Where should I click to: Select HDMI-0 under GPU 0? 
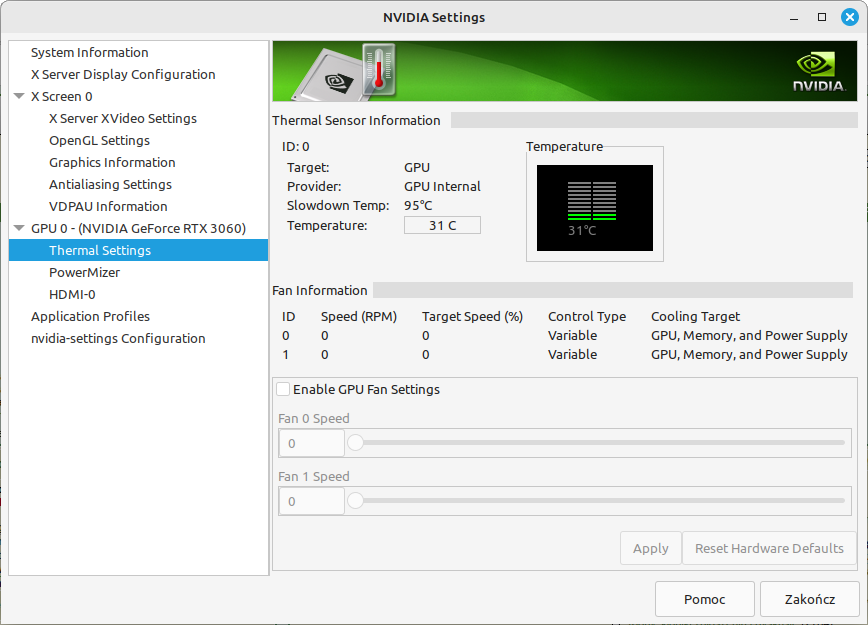coord(75,294)
